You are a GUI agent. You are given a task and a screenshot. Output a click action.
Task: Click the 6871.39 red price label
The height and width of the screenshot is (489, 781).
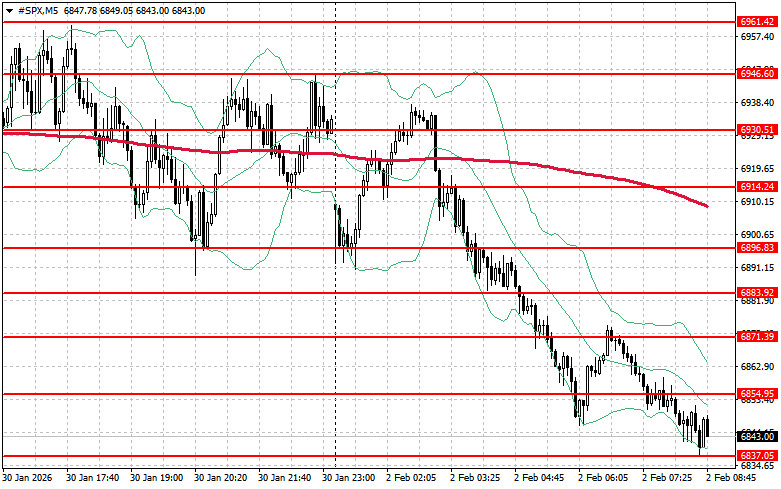(x=757, y=337)
